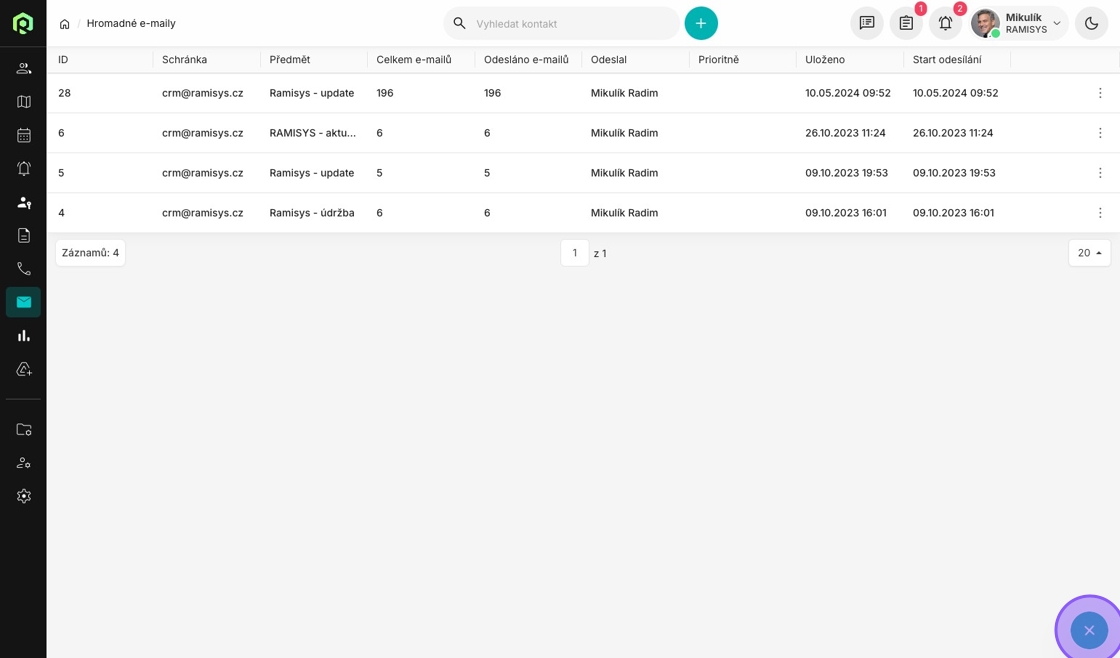Sort by the Celkem e-mailů column header

pyautogui.click(x=414, y=59)
